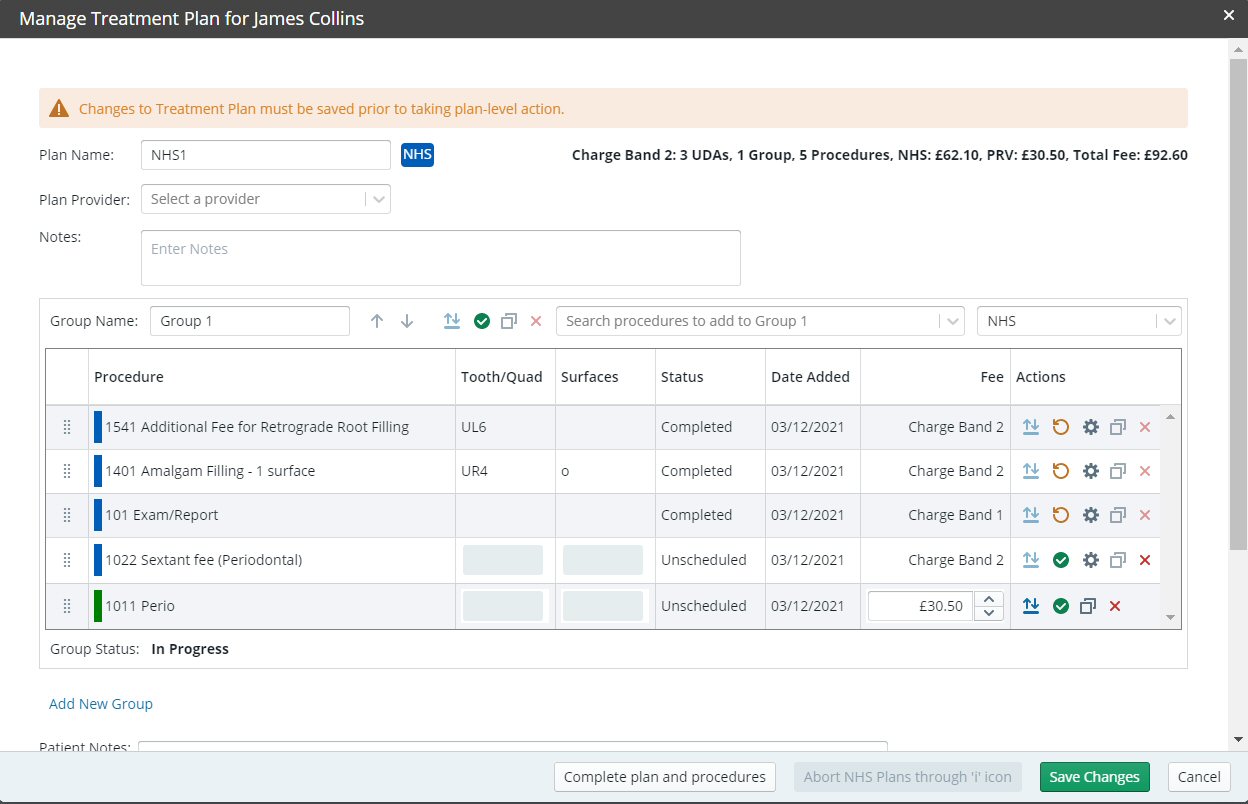Open gear settings for 1401 Amalgam Filling
The width and height of the screenshot is (1248, 804).
pyautogui.click(x=1091, y=471)
